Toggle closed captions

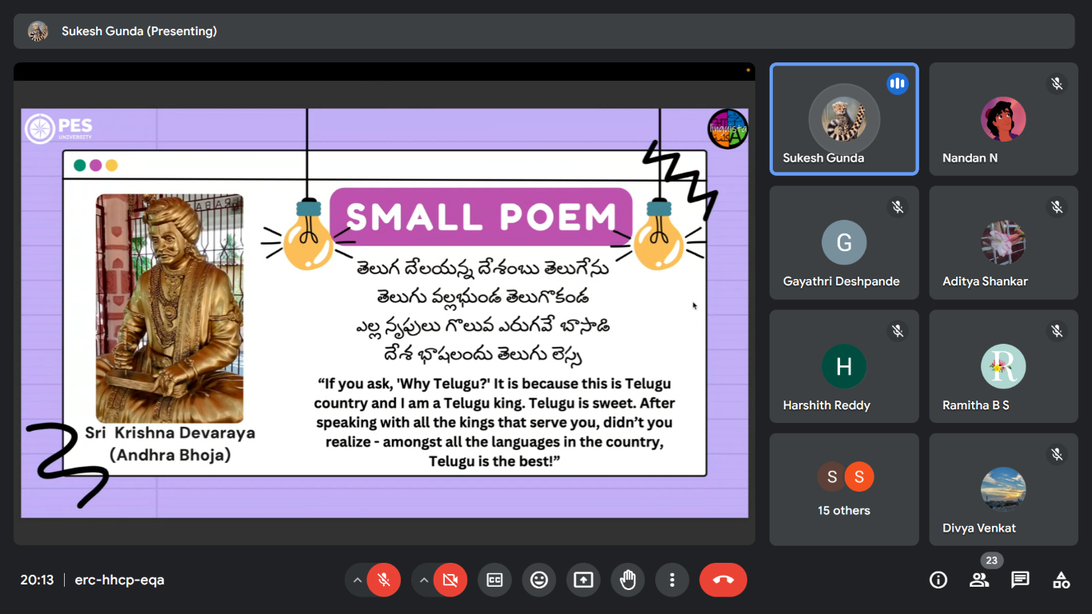[x=494, y=580]
